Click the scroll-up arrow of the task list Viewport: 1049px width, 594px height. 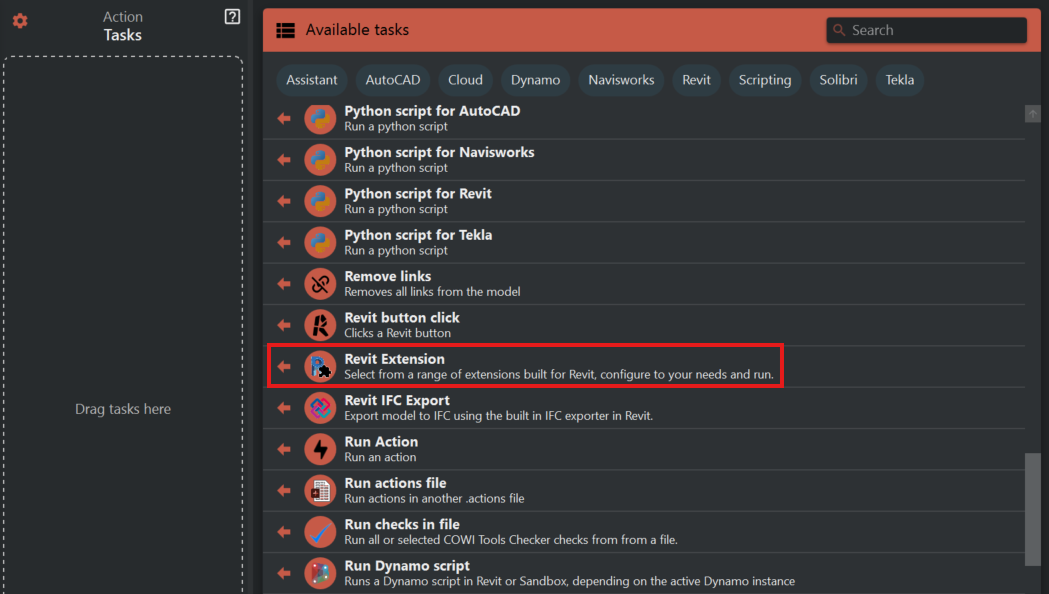(1033, 114)
